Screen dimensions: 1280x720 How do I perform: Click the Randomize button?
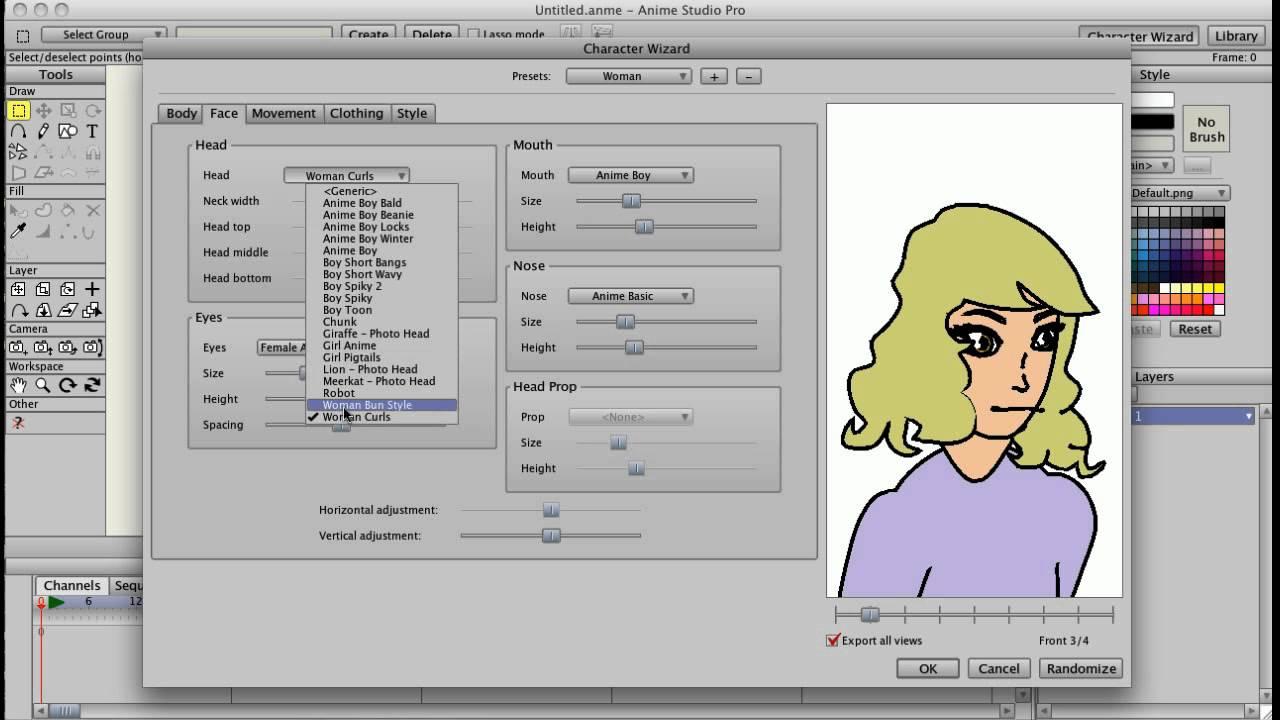(x=1080, y=668)
